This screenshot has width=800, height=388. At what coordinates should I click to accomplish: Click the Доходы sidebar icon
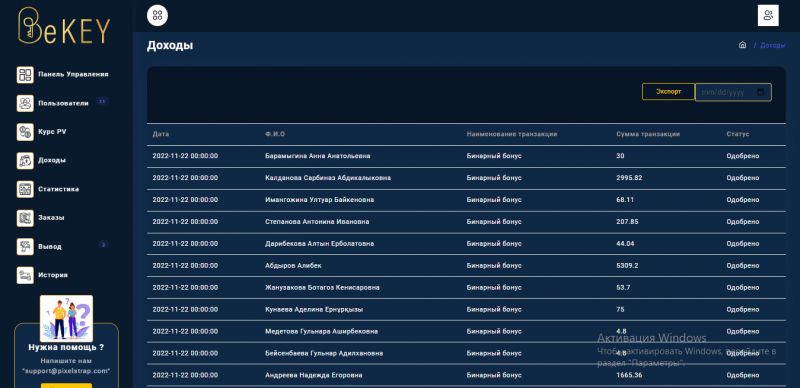click(25, 160)
